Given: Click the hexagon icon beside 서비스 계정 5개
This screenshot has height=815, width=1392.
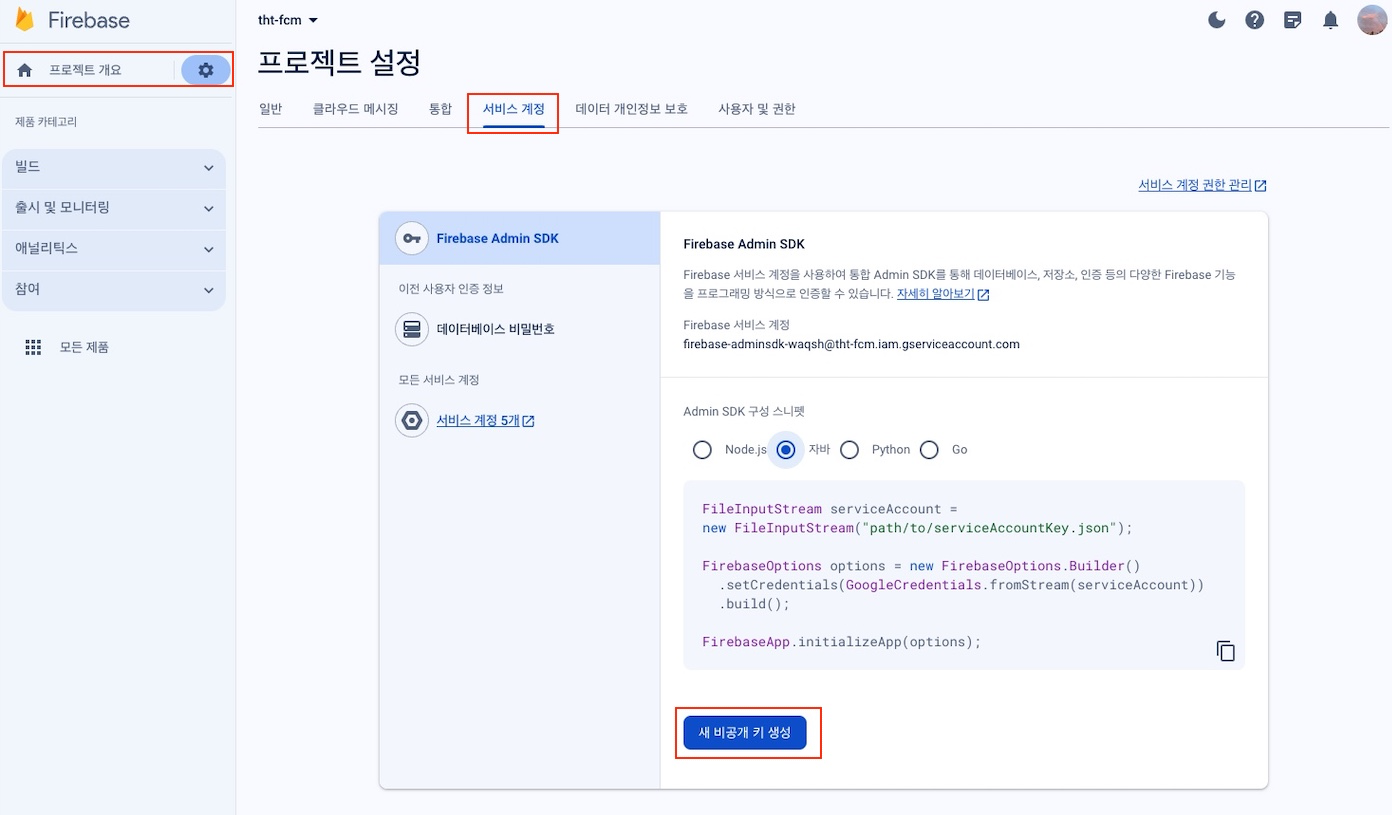Looking at the screenshot, I should point(412,421).
